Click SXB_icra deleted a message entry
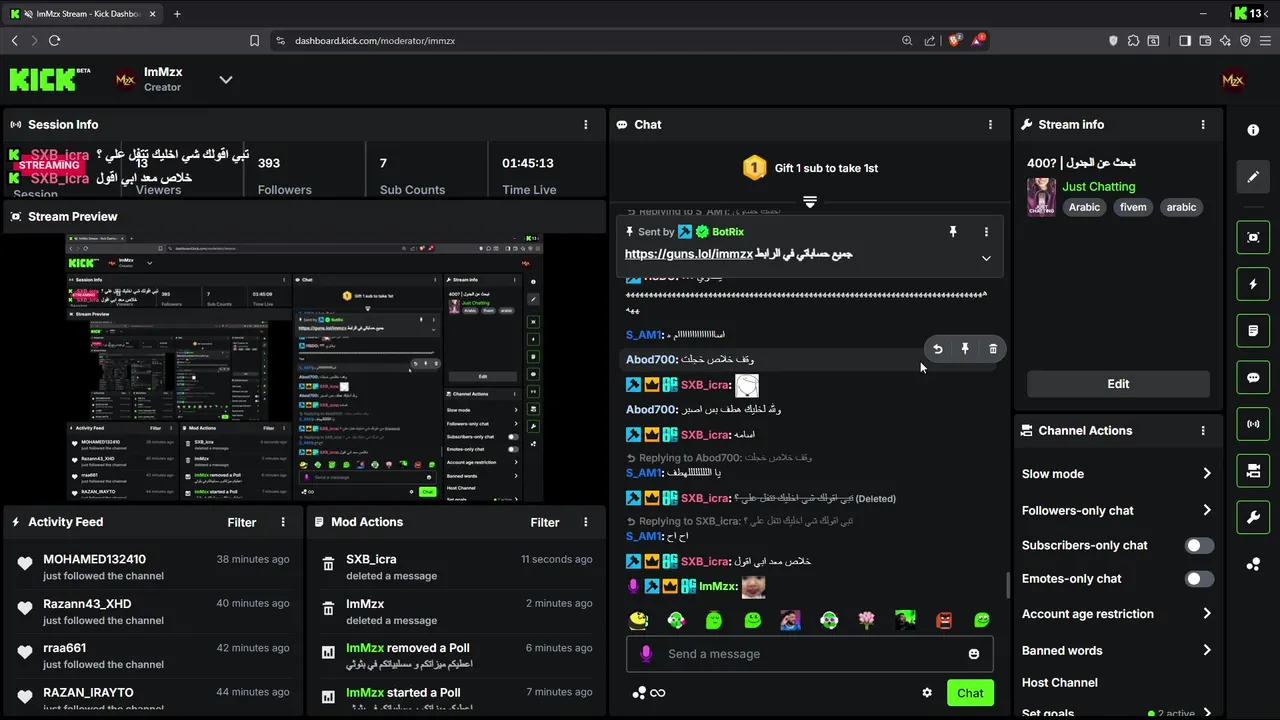The width and height of the screenshot is (1280, 720). tap(454, 567)
